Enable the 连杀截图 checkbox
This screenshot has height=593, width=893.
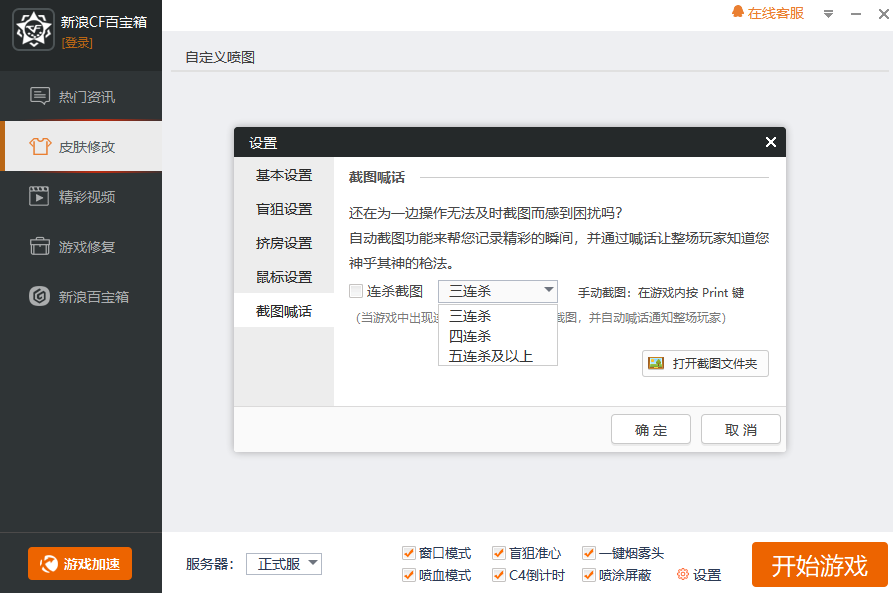pos(356,292)
